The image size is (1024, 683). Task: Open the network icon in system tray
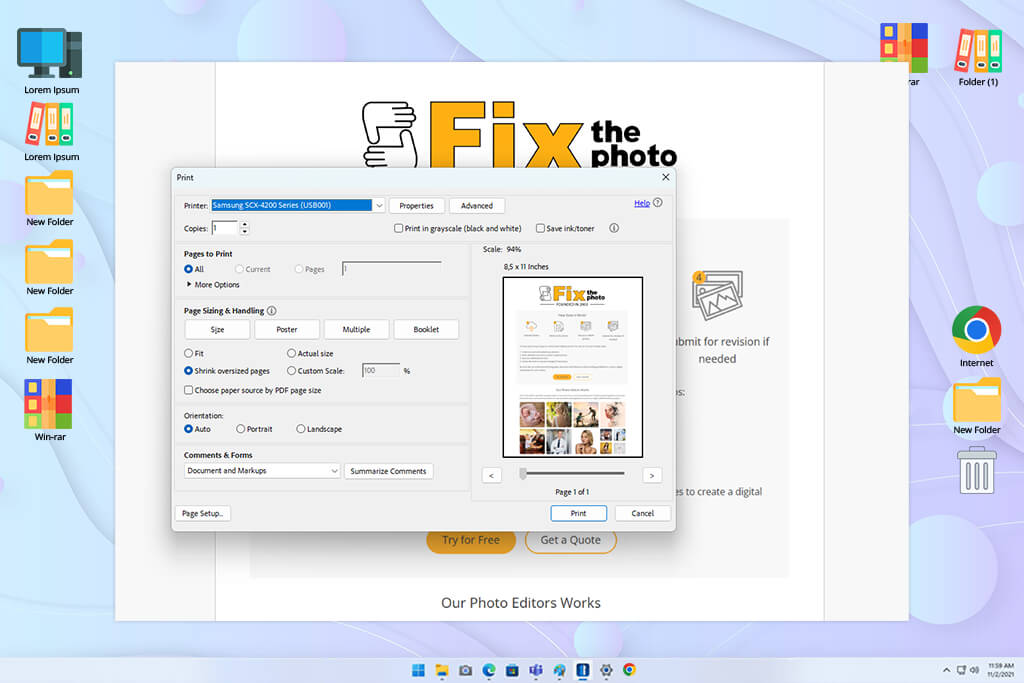click(x=961, y=670)
